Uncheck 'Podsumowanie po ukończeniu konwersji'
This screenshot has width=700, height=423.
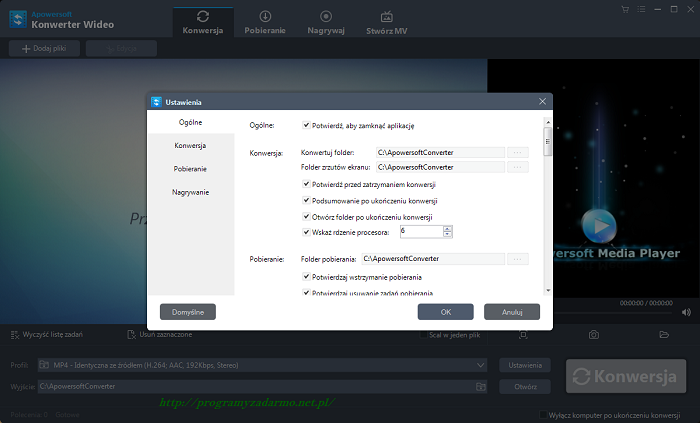306,201
